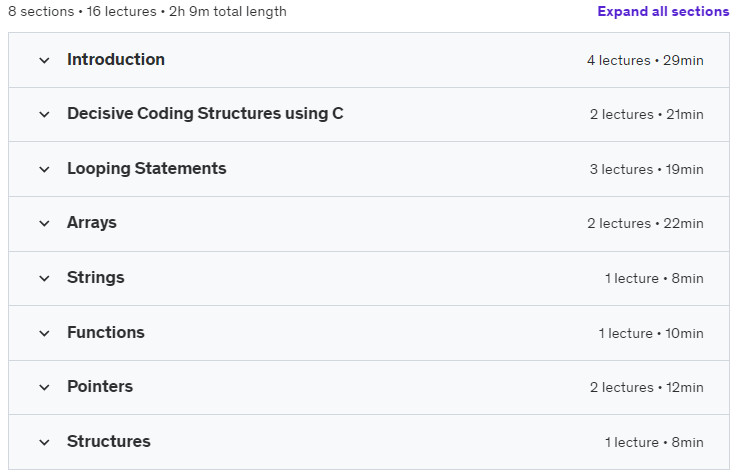Click the '2 lectures • 21min' text
This screenshot has width=742, height=474.
[x=646, y=114]
